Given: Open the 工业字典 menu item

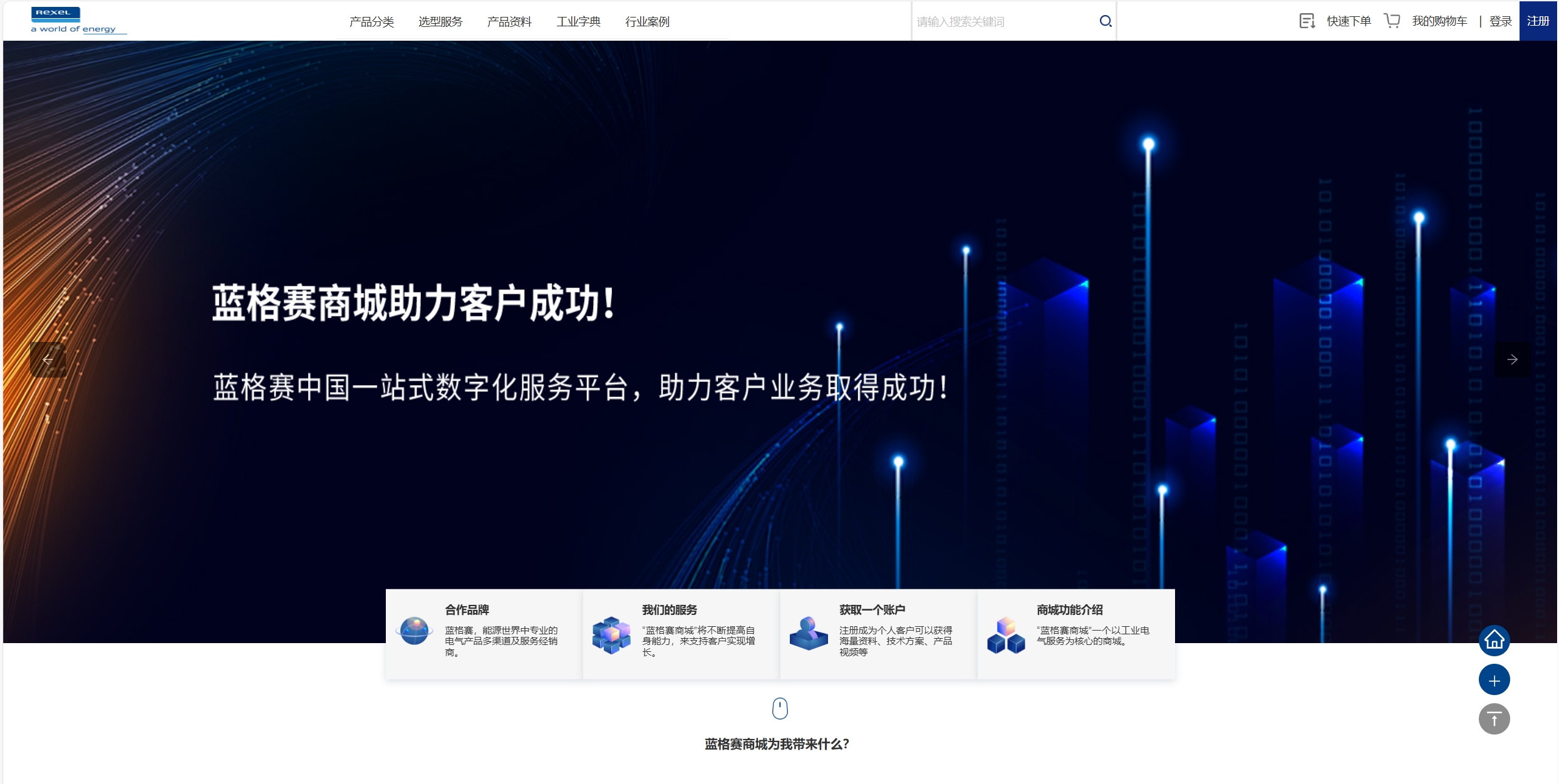Looking at the screenshot, I should (578, 22).
